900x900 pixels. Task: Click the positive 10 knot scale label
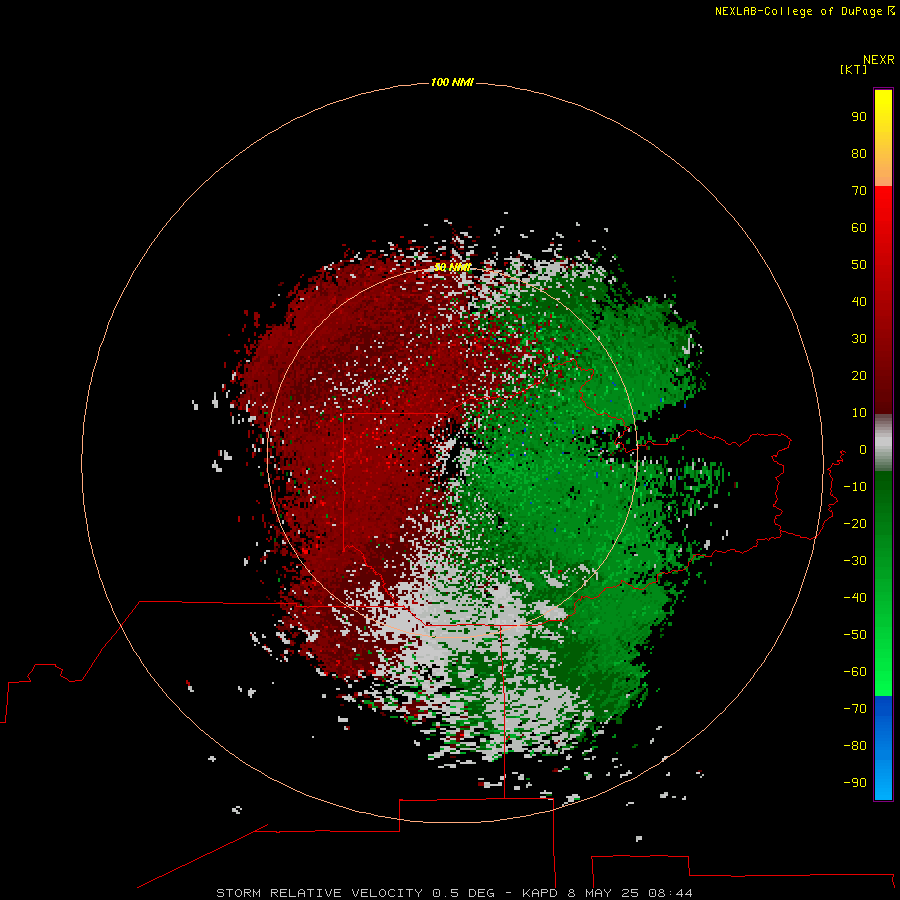point(859,413)
